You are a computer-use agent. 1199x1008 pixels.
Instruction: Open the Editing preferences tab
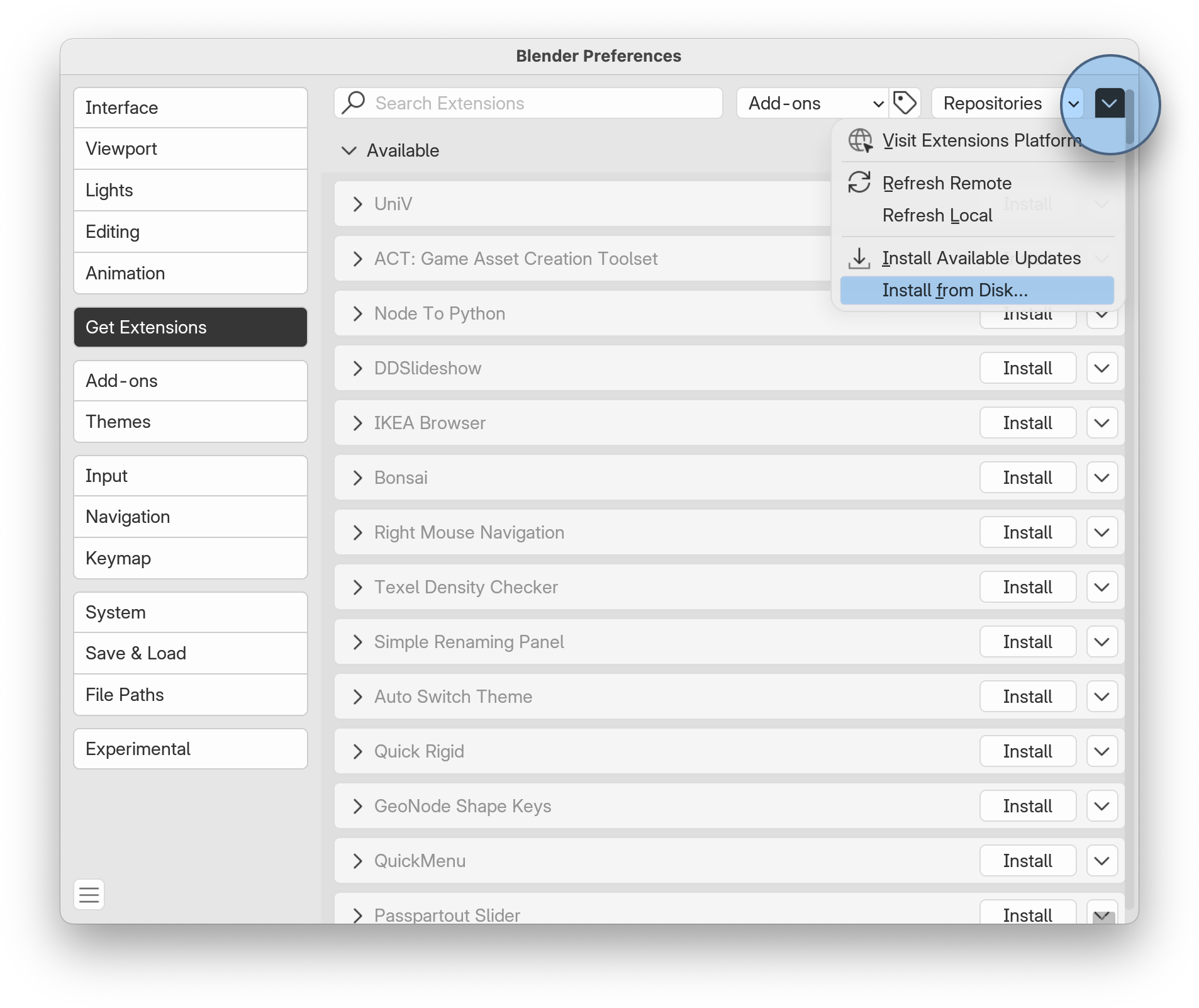[191, 232]
